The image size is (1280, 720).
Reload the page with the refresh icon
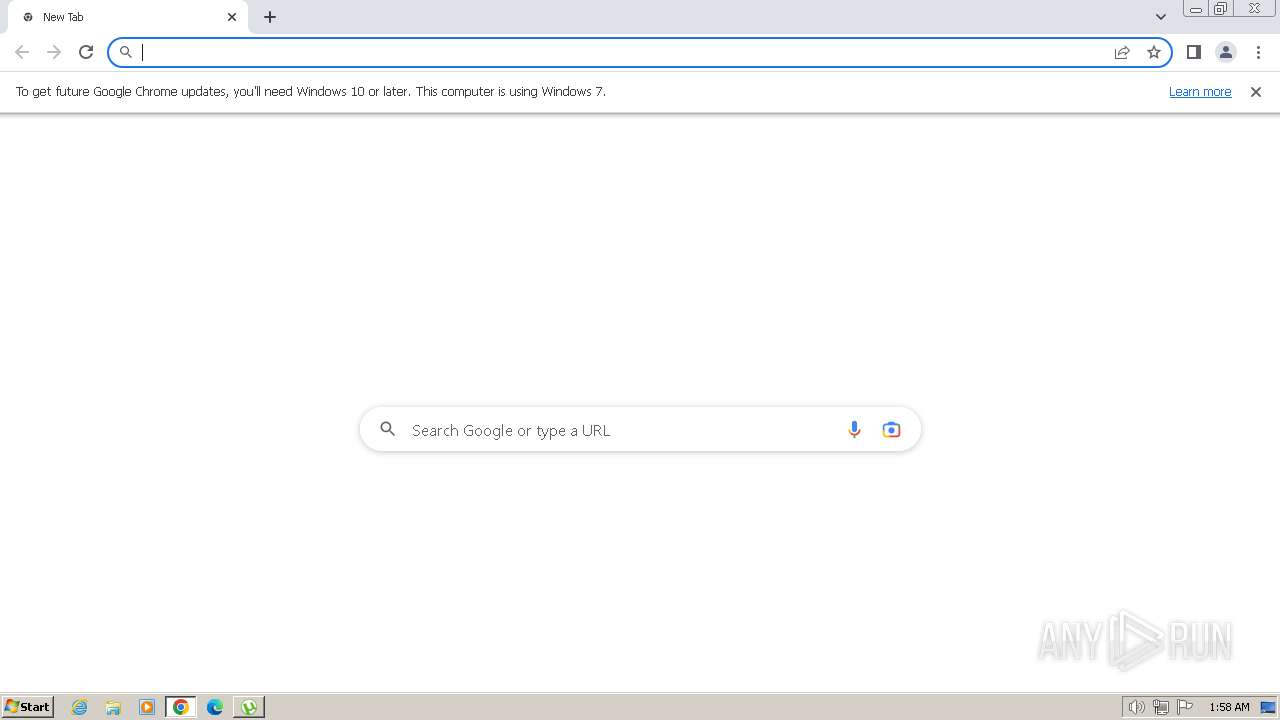(x=86, y=52)
